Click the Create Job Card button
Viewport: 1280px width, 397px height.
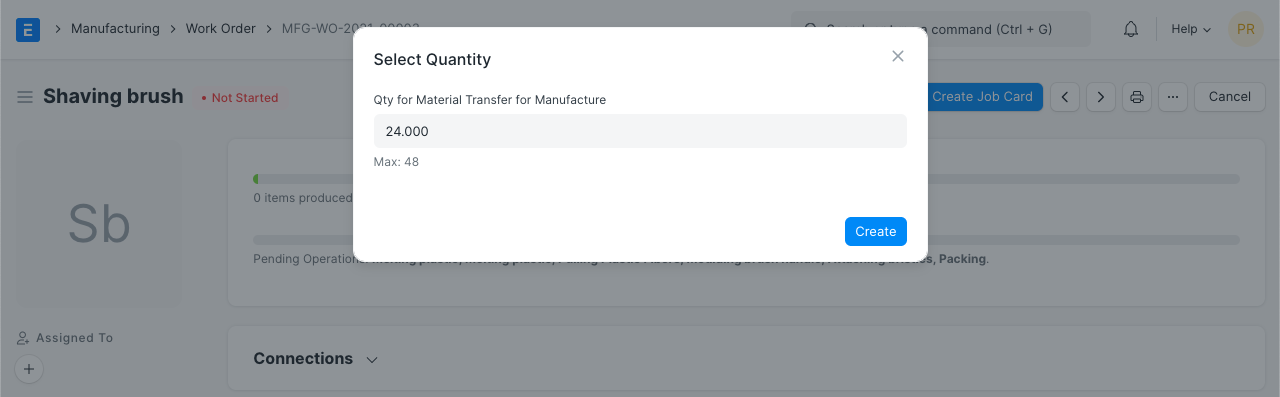pos(982,97)
